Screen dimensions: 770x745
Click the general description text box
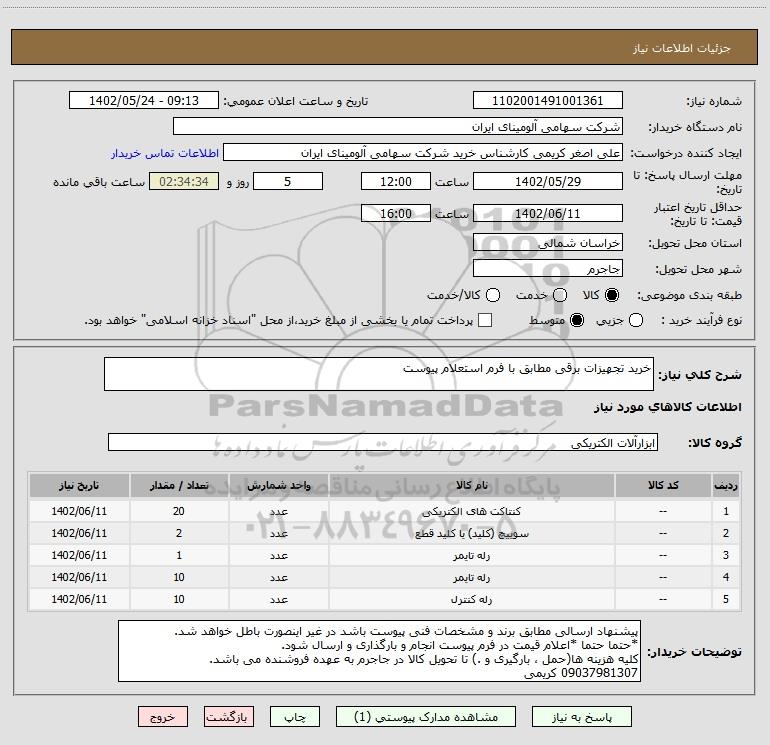point(379,374)
